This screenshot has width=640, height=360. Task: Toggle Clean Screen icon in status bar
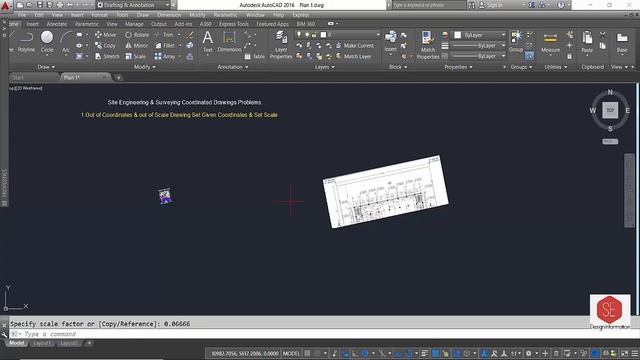tap(624, 353)
